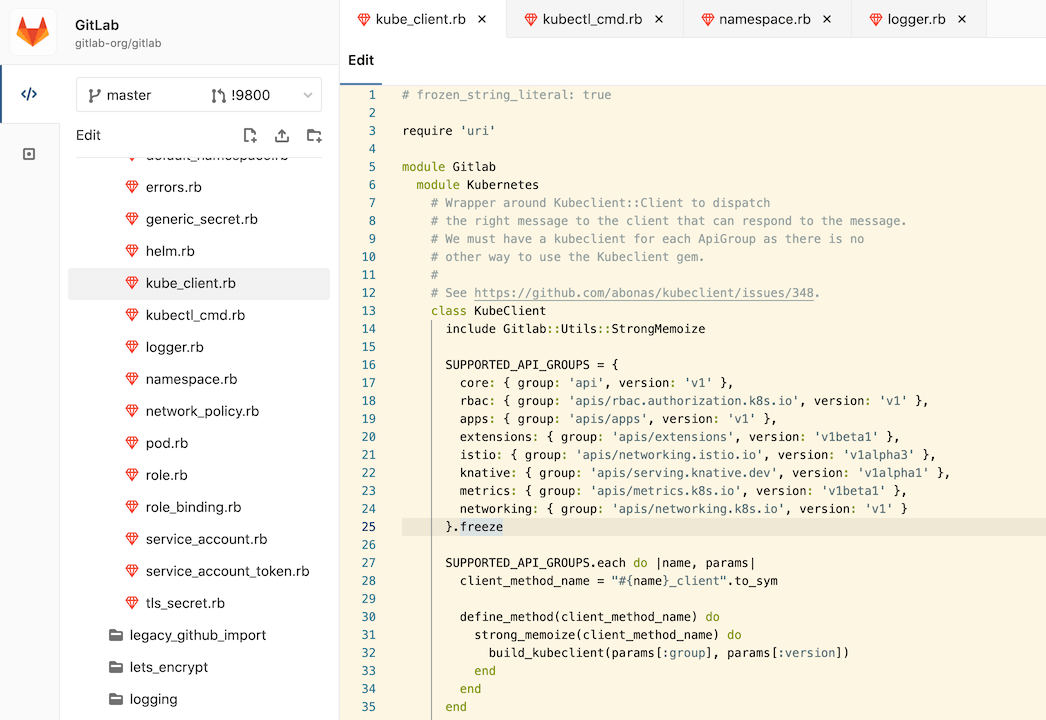Click the New file icon

[x=250, y=136]
